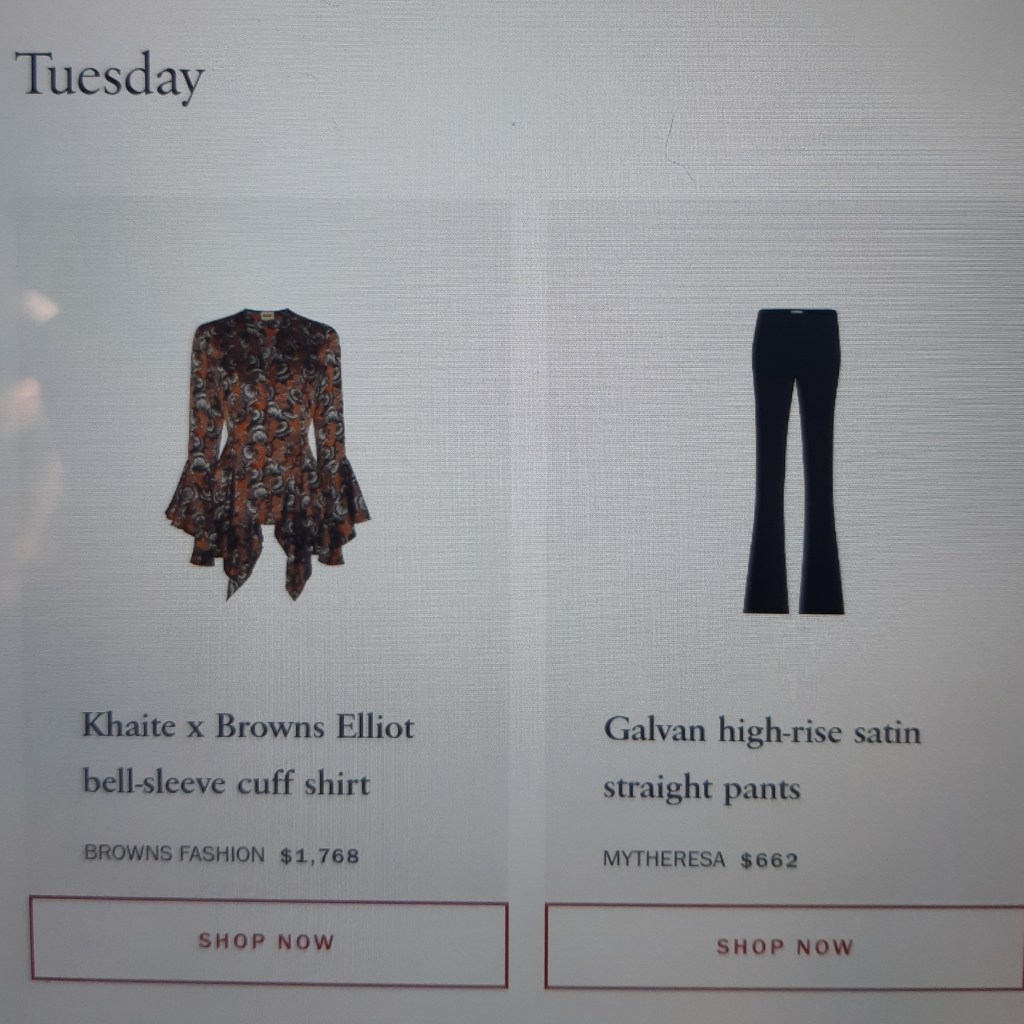1024x1024 pixels.
Task: Click the brand tag on the shirt collar
Action: pyautogui.click(x=268, y=317)
